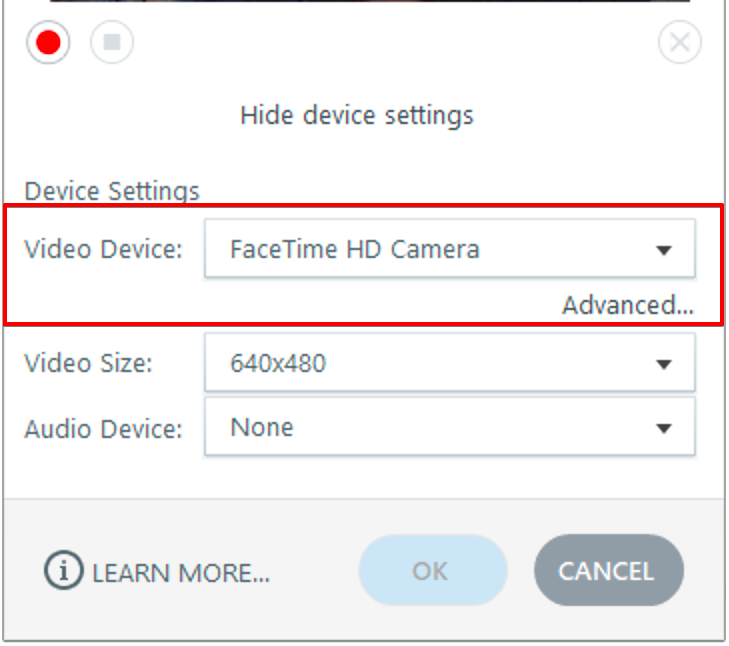Click the Video Size label
Viewport: 729px width, 646px height.
(88, 363)
